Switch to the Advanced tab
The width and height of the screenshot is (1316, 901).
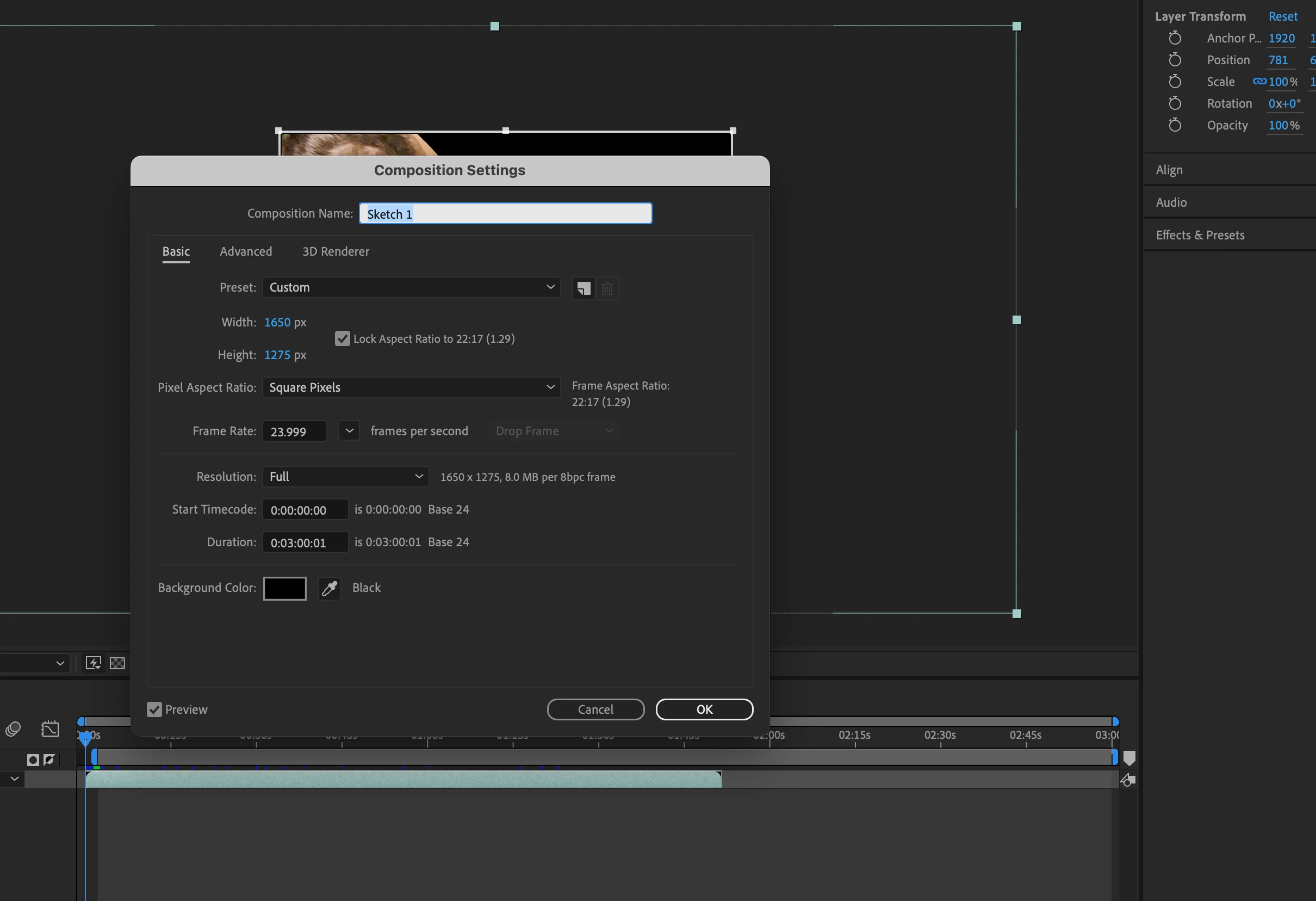246,251
